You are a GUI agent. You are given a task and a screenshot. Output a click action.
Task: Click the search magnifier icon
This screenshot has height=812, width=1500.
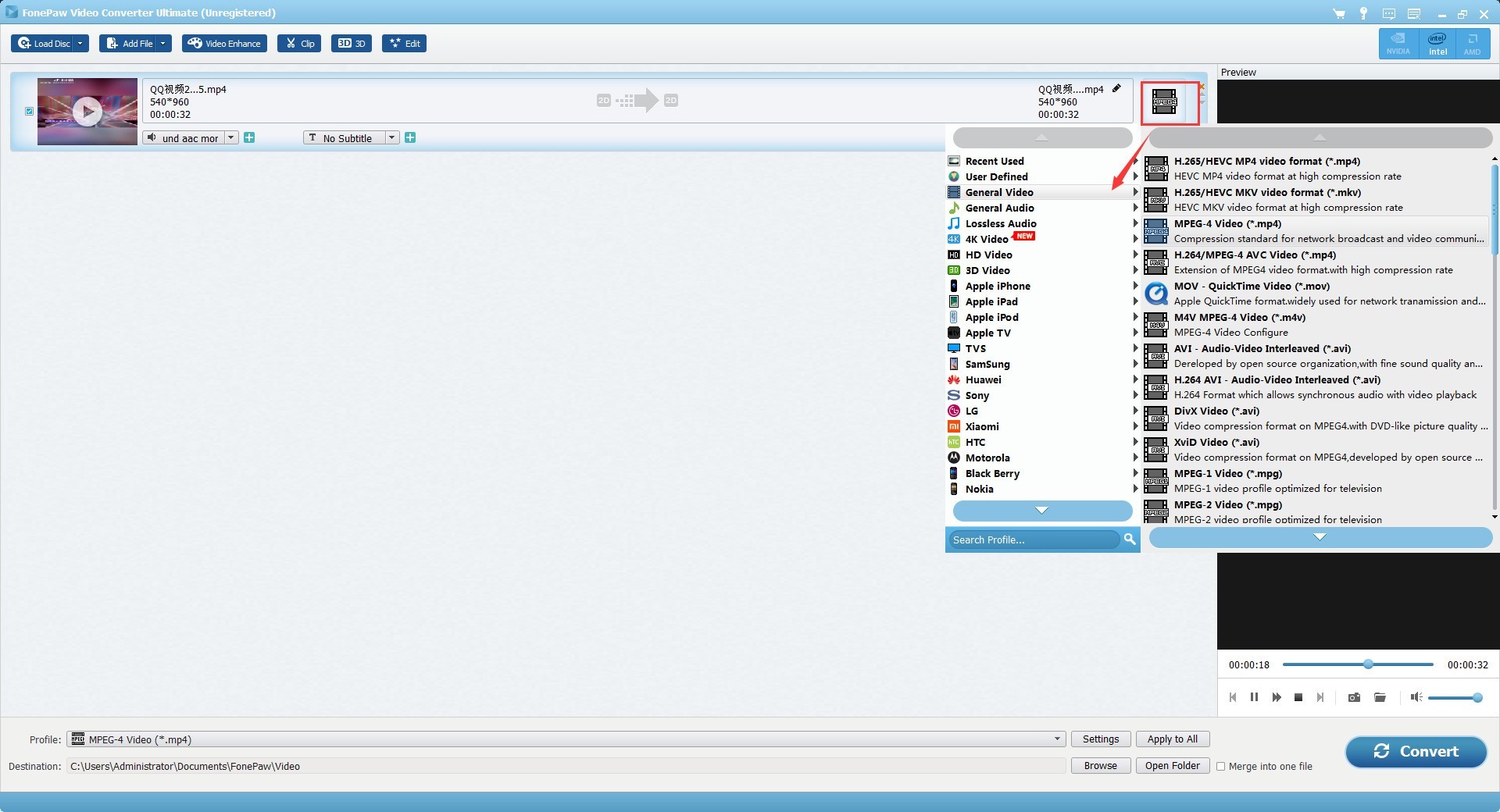click(x=1130, y=540)
